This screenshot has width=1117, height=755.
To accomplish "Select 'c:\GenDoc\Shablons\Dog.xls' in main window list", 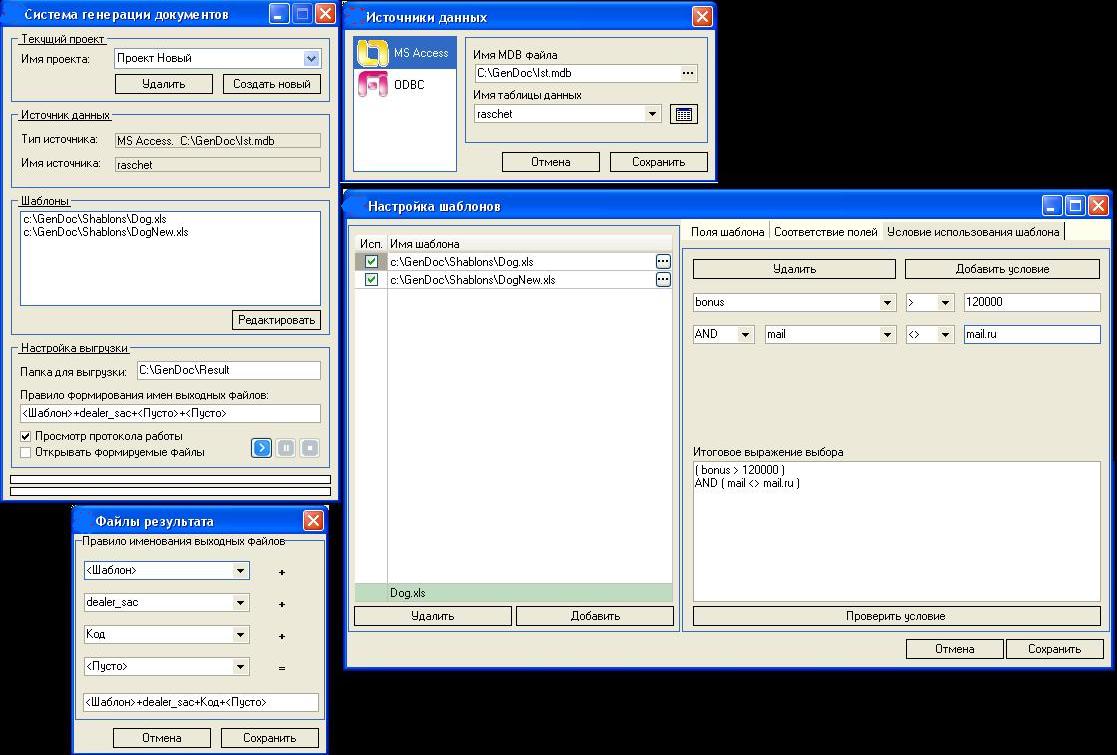I will tap(95, 219).
